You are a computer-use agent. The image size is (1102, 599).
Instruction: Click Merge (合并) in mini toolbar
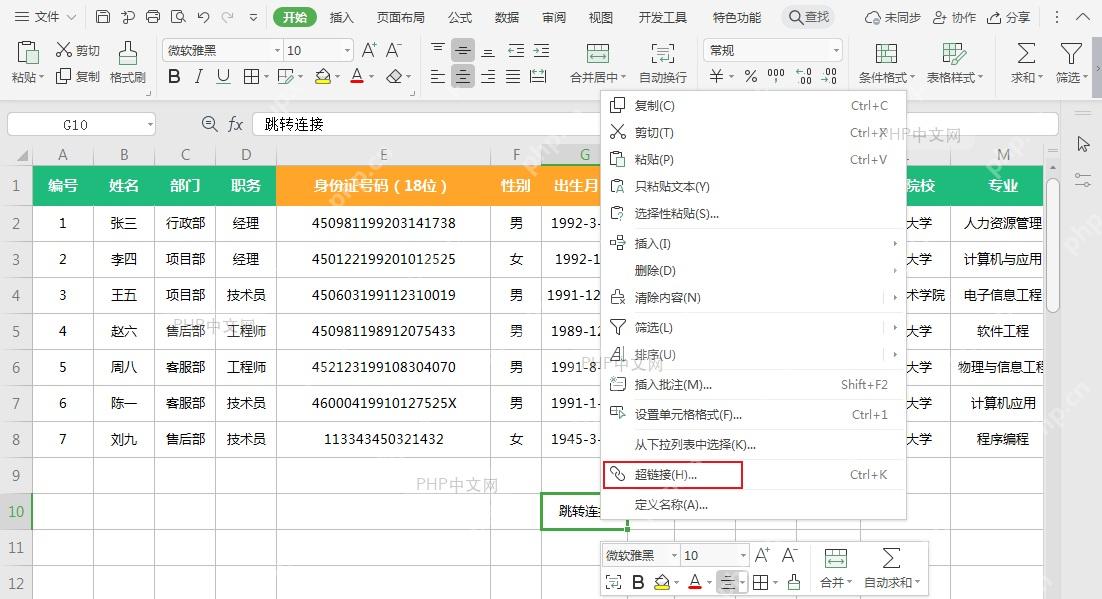point(836,568)
